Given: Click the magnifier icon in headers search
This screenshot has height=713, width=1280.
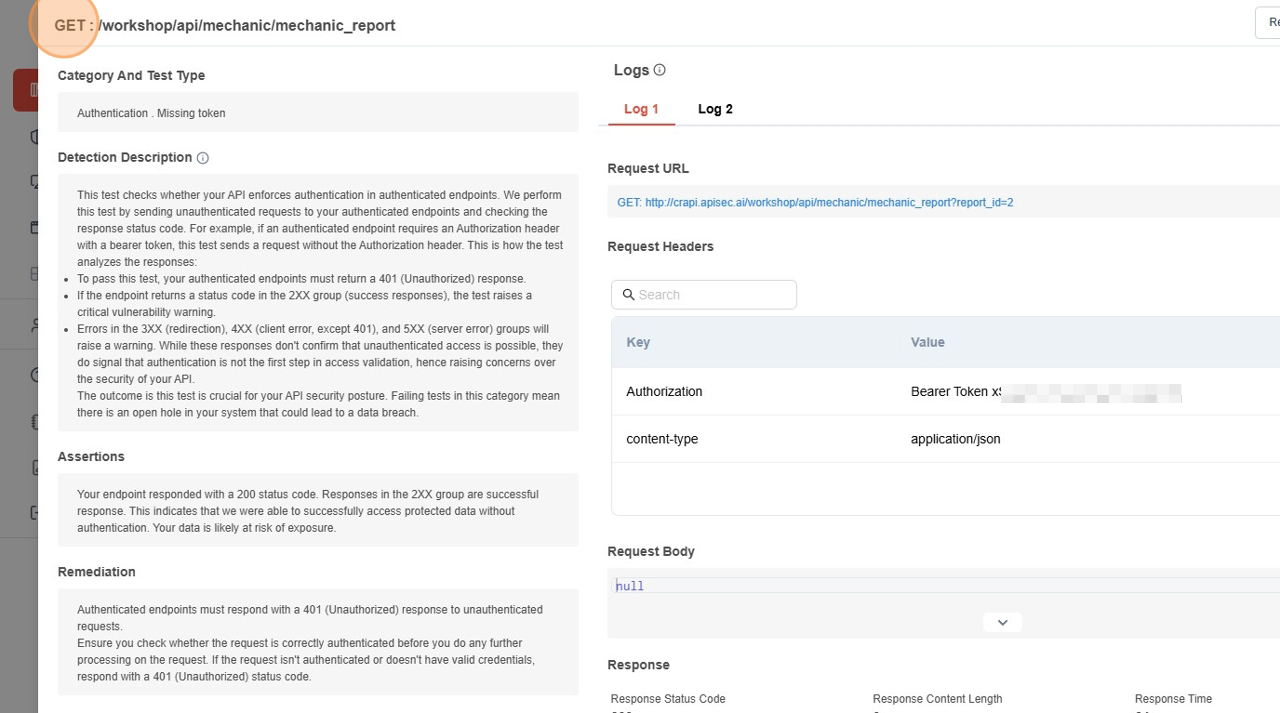Looking at the screenshot, I should coord(628,295).
